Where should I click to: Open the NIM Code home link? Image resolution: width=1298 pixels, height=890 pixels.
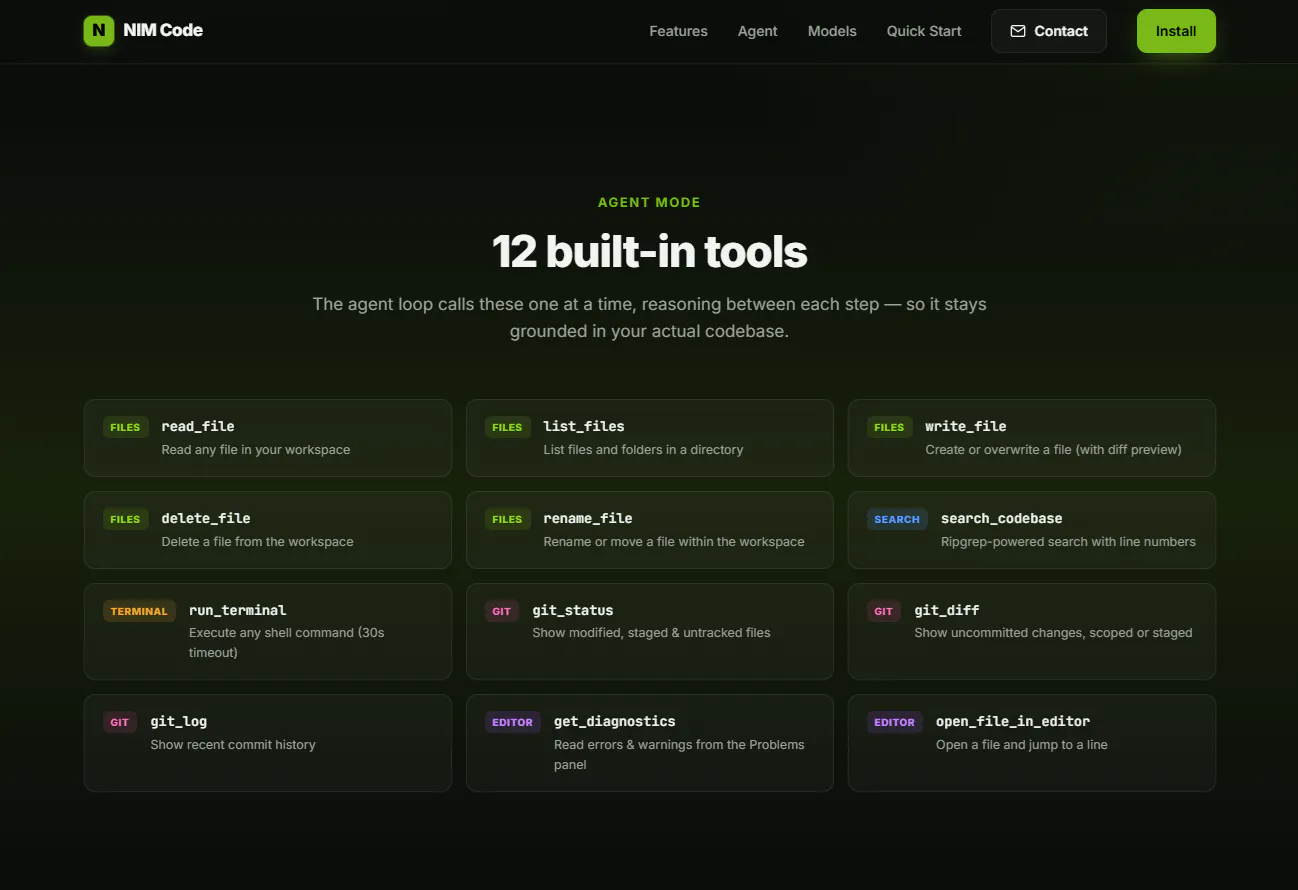(x=143, y=31)
